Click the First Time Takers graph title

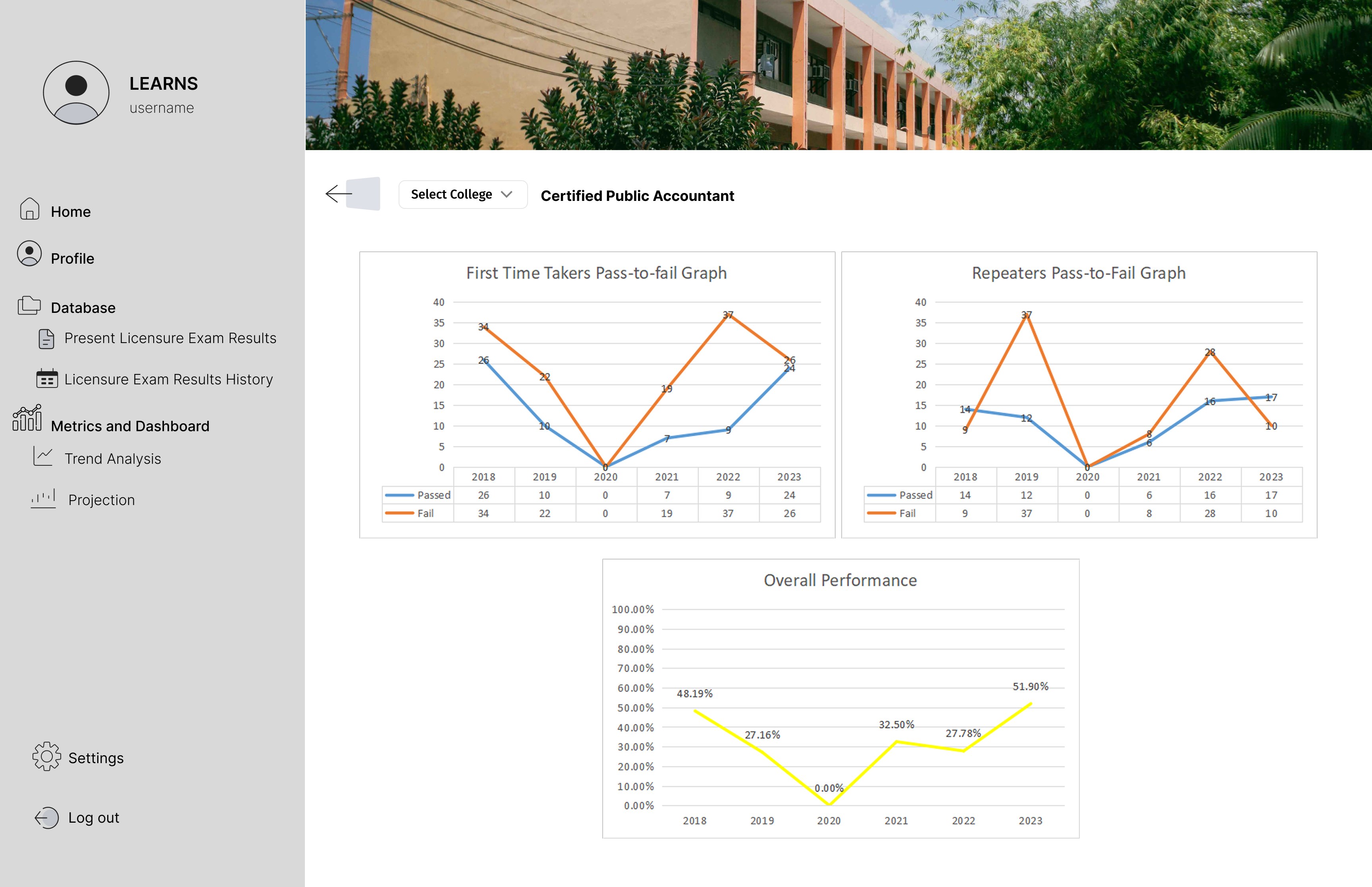pos(596,273)
